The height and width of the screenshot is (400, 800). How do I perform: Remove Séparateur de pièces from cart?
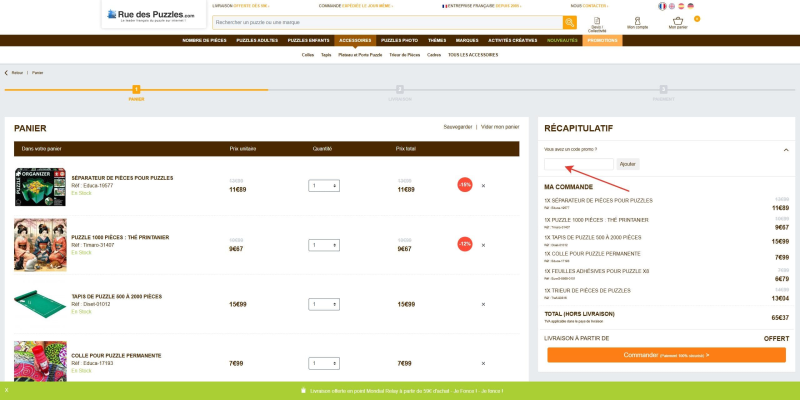(483, 186)
